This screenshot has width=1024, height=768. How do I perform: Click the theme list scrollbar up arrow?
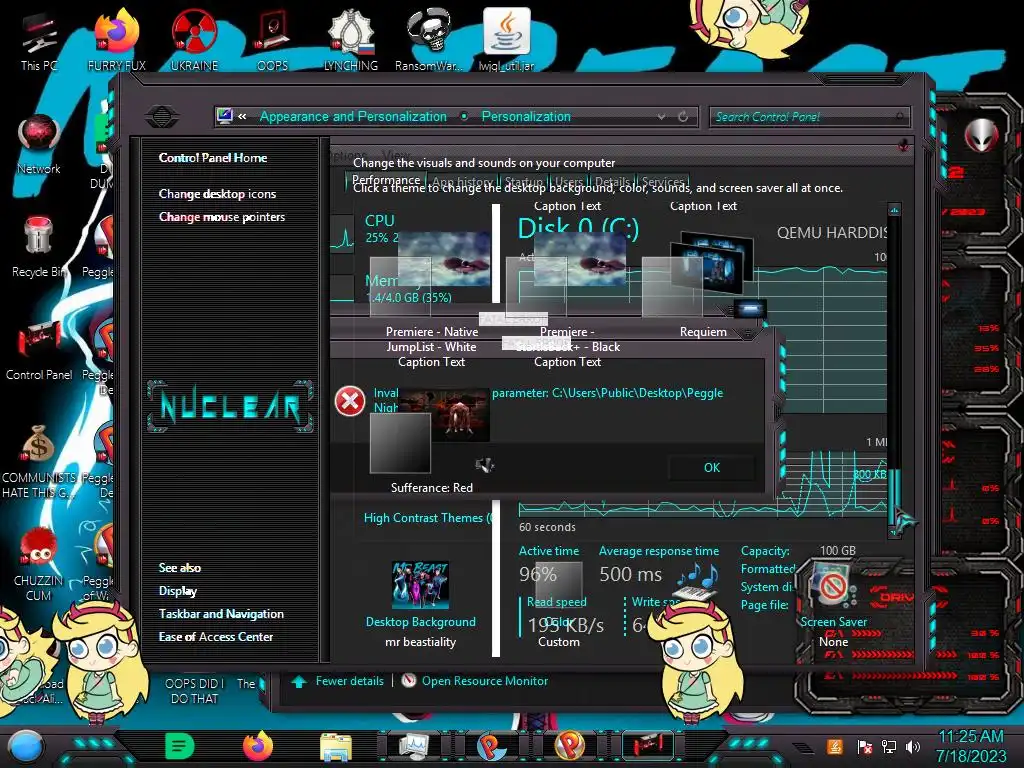pos(894,210)
